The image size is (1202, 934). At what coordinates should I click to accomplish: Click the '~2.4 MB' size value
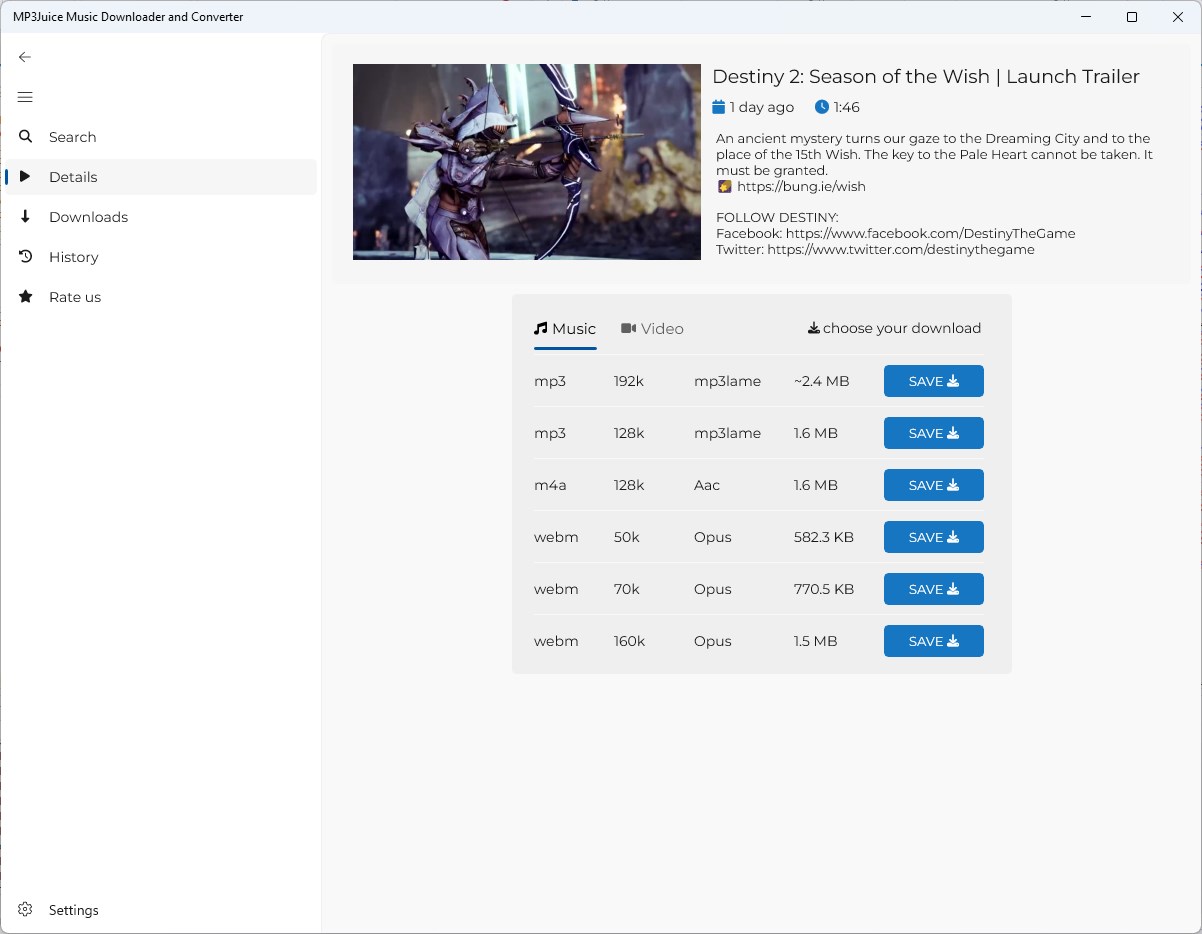821,381
